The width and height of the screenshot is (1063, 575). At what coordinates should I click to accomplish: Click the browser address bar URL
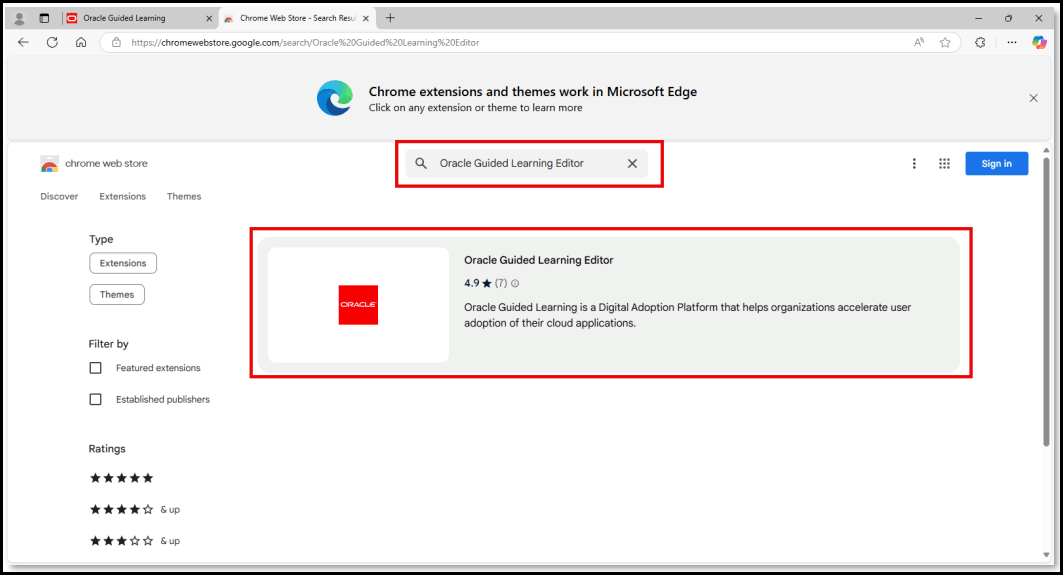click(305, 42)
